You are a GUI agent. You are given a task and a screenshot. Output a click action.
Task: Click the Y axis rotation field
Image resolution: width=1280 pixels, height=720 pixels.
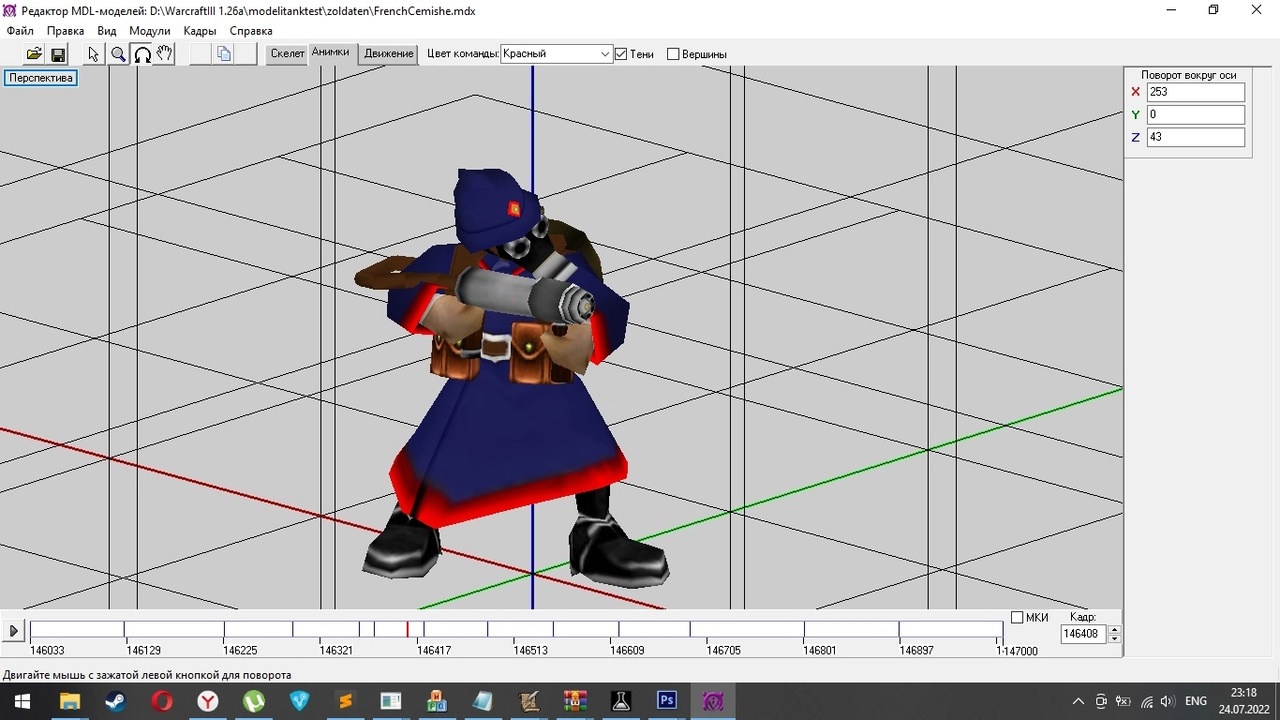click(1196, 115)
